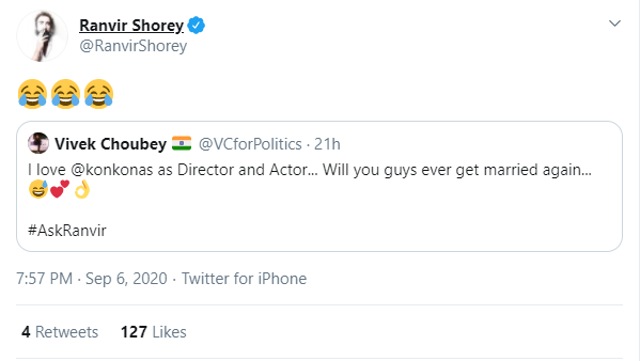Click Ranvir Shorey's profile picture

tap(42, 36)
